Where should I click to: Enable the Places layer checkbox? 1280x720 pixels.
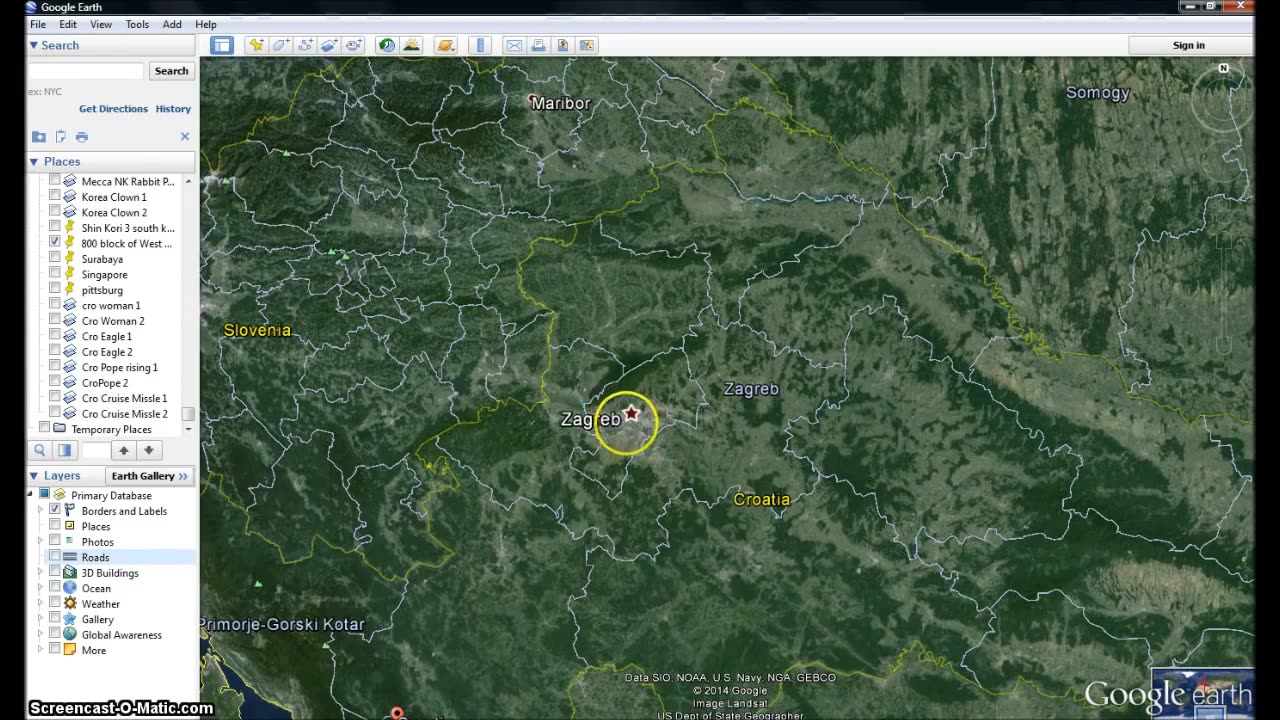[55, 526]
